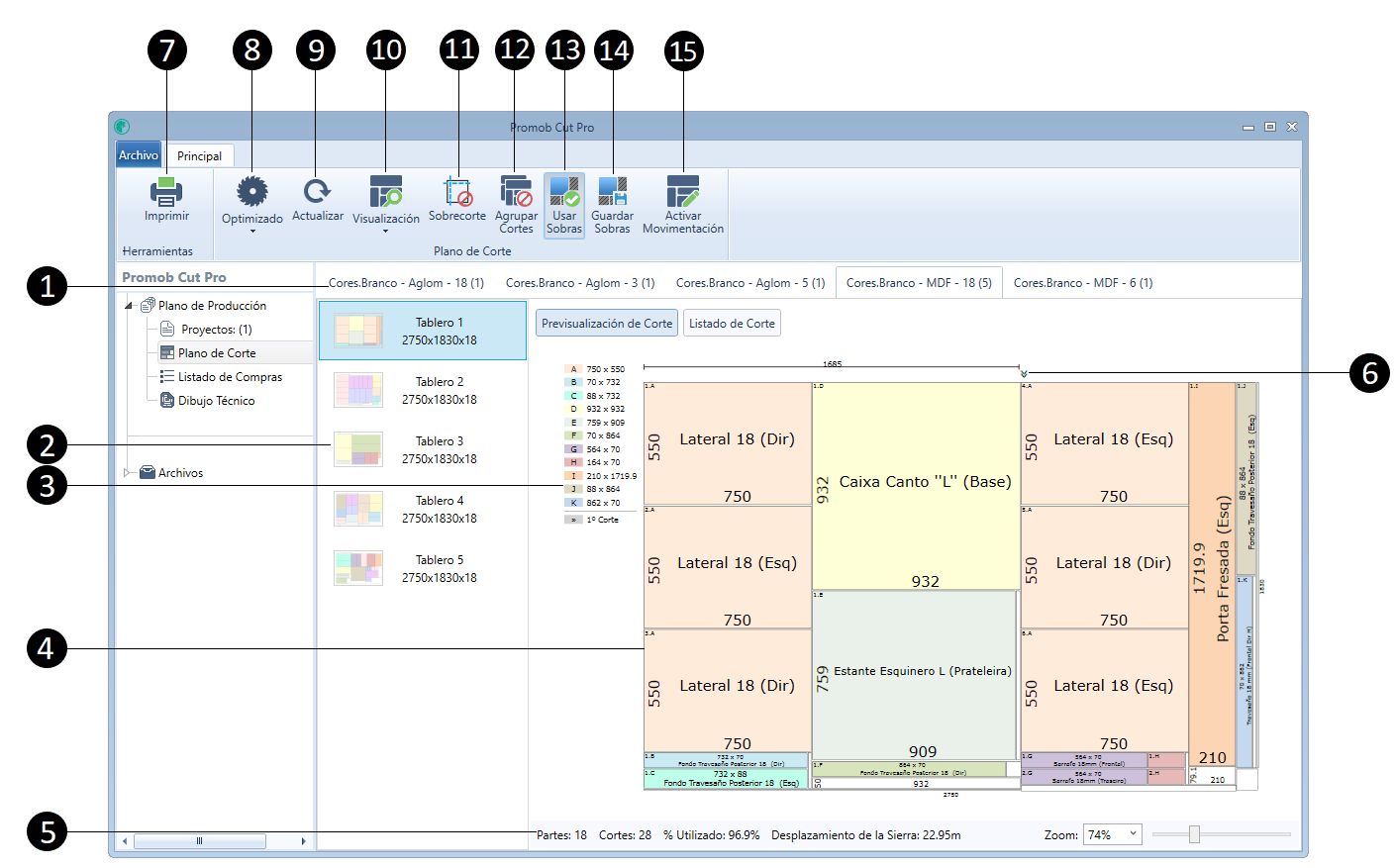The image size is (1395, 868).
Task: Open the Visualización tool
Action: click(386, 191)
